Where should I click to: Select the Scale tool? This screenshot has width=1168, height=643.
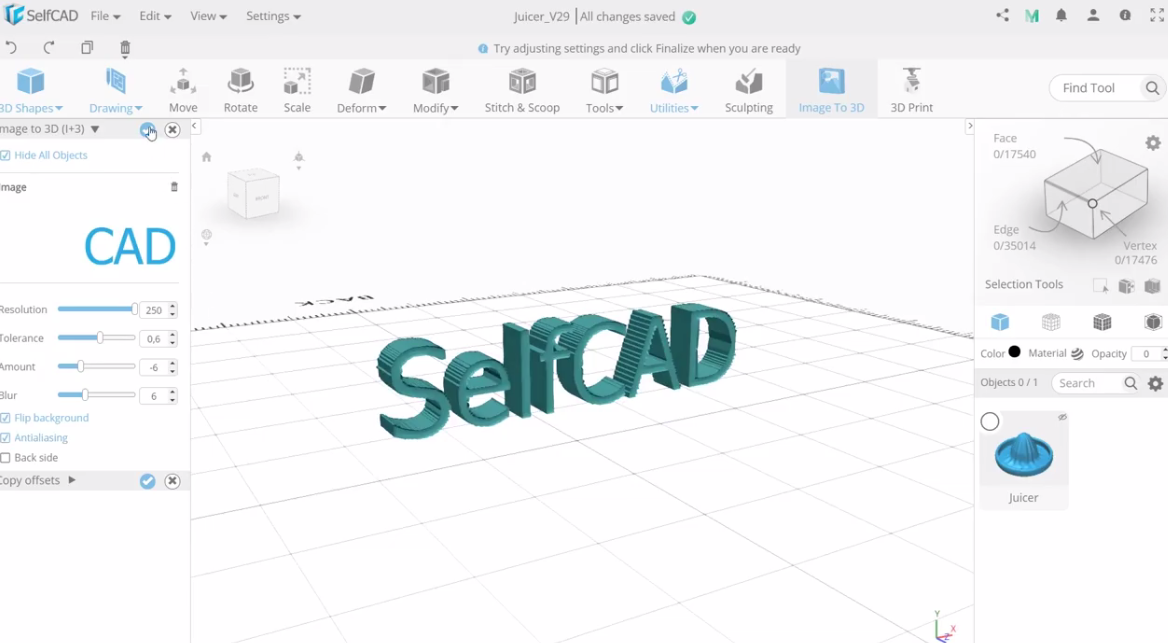click(297, 89)
